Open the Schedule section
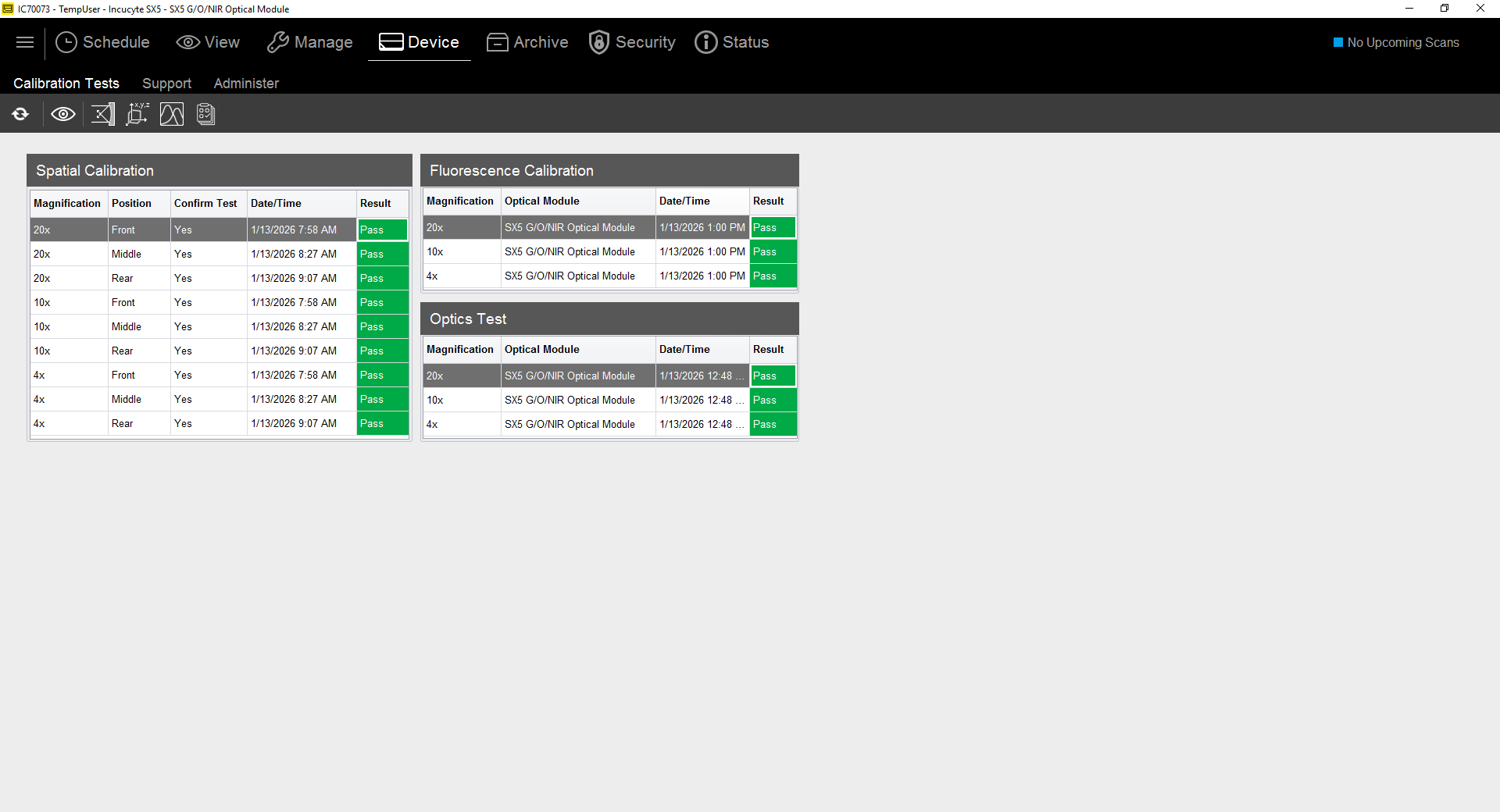This screenshot has height=812, width=1500. (102, 42)
